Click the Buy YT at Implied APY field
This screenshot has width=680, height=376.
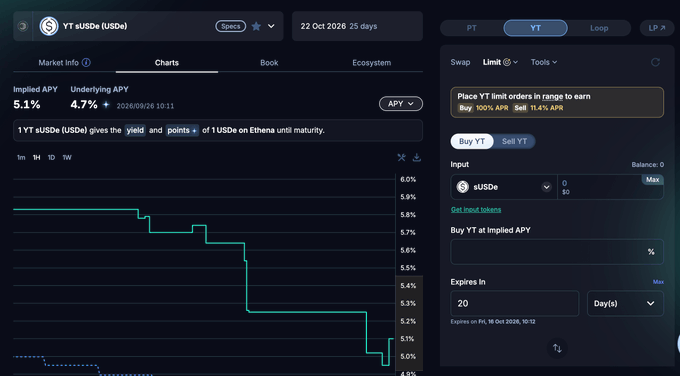[557, 252]
